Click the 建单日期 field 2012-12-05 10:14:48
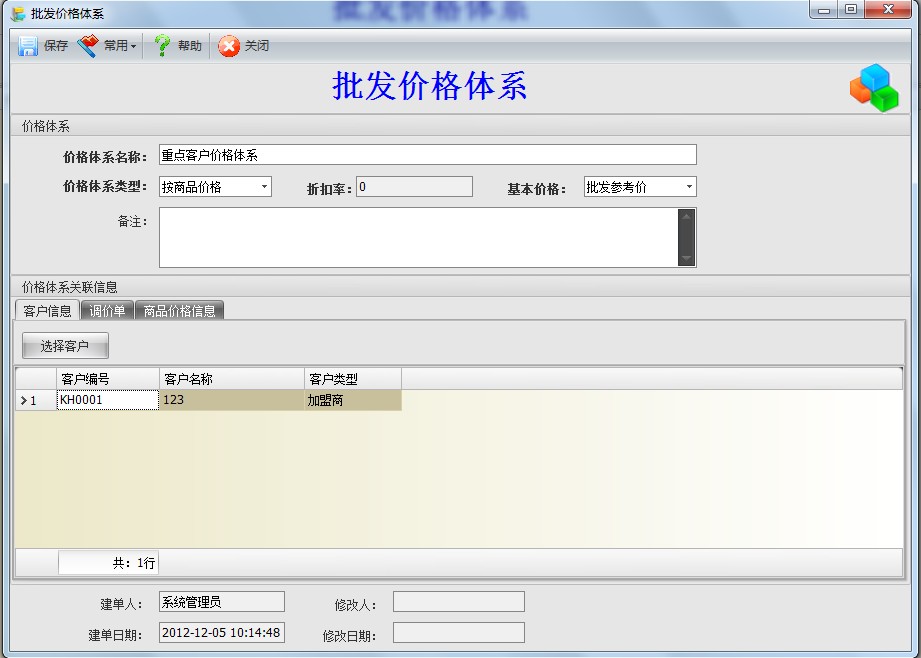Image resolution: width=921 pixels, height=658 pixels. tap(222, 633)
